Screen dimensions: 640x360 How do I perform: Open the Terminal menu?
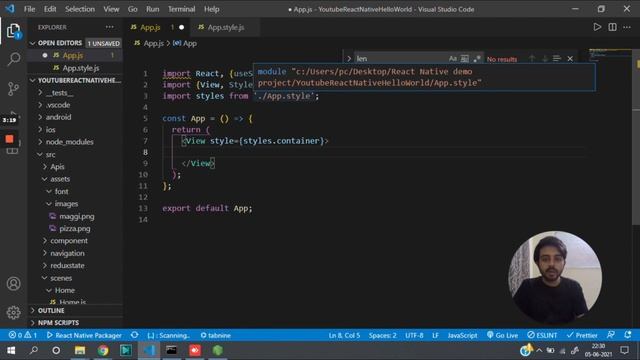click(x=181, y=9)
